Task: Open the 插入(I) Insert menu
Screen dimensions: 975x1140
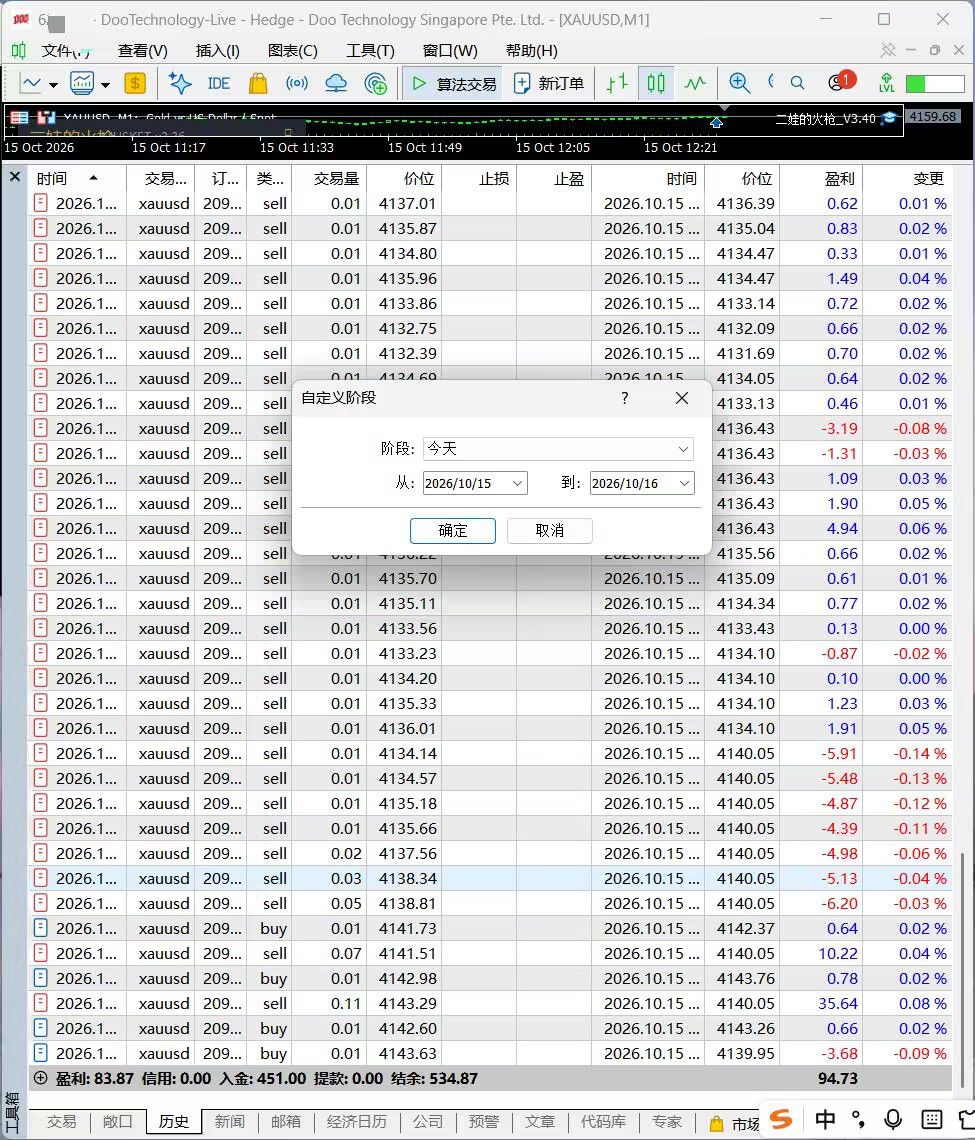Action: 217,50
